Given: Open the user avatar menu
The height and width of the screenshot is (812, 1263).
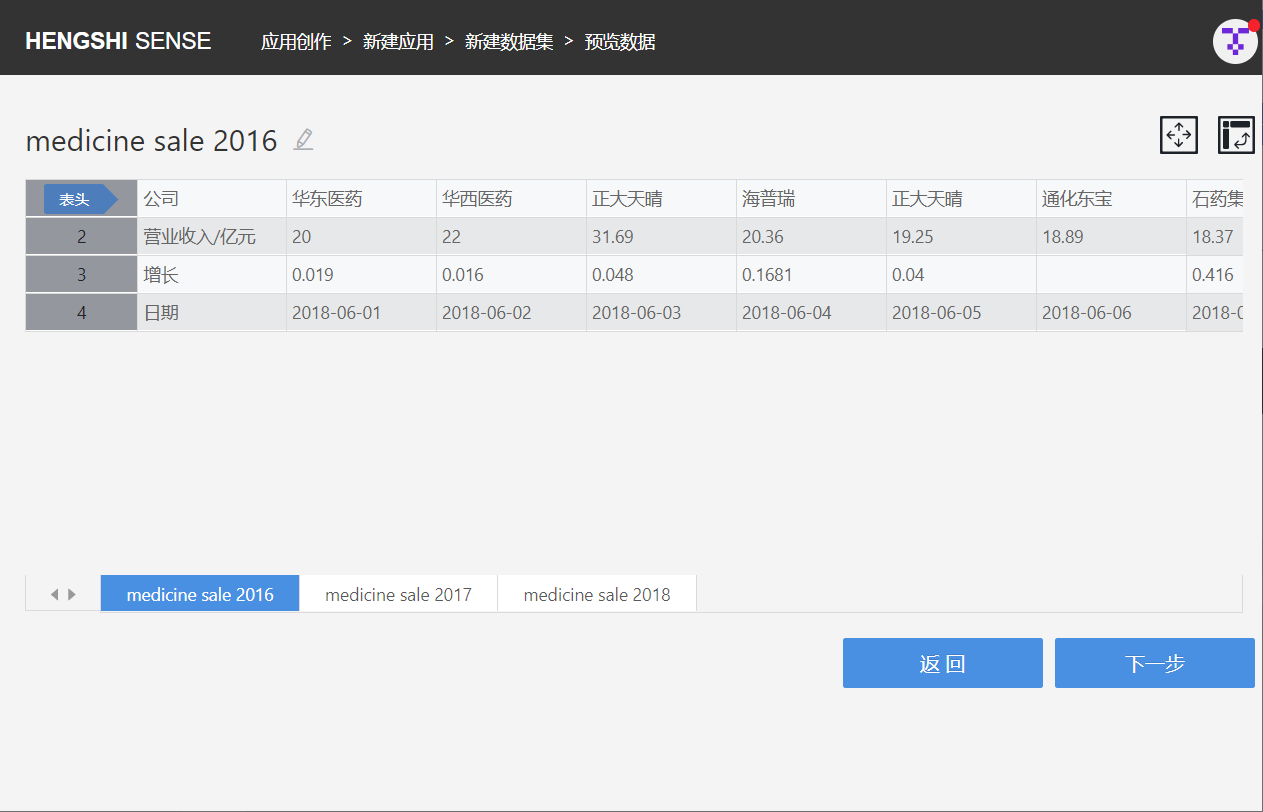Looking at the screenshot, I should pyautogui.click(x=1235, y=41).
